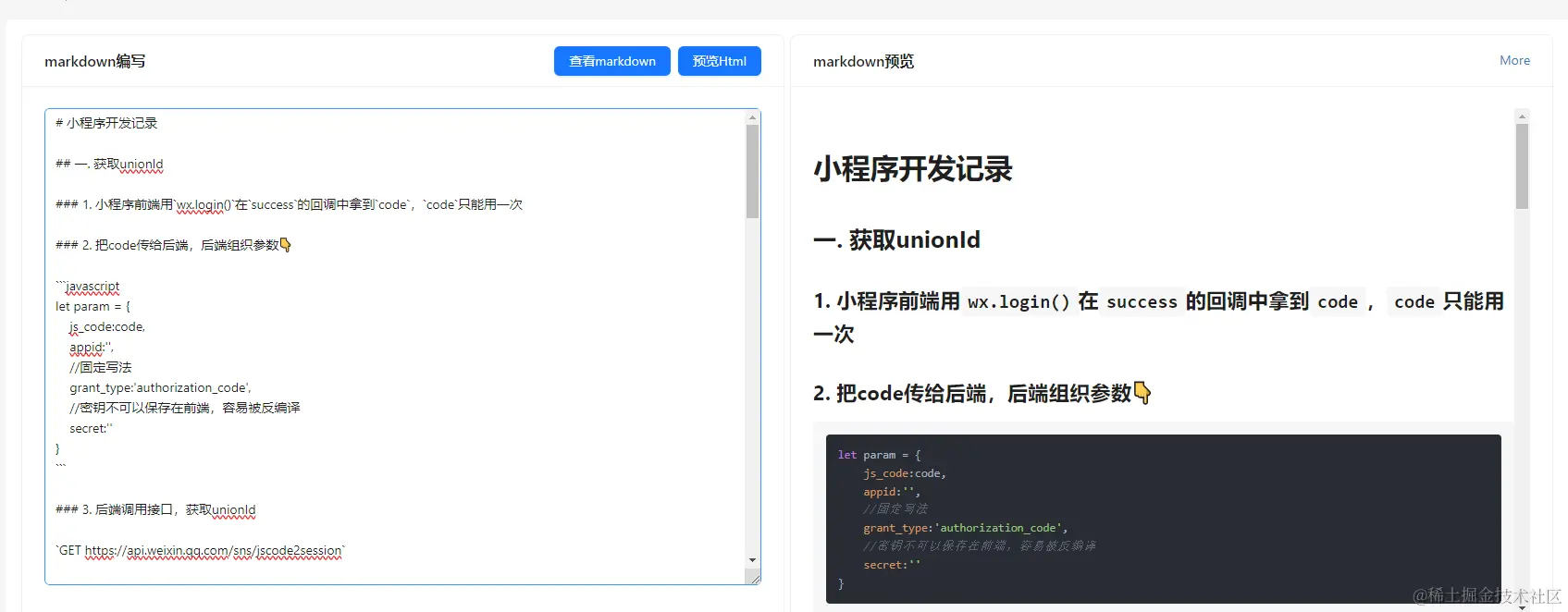Open the More link in preview panel
This screenshot has height=612, width=1568.
pos(1514,60)
